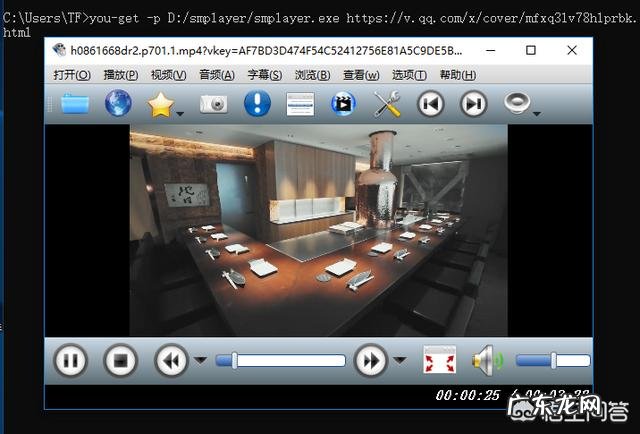The width and height of the screenshot is (640, 434).
Task: Mute the sound with speaker icon
Action: point(487,361)
